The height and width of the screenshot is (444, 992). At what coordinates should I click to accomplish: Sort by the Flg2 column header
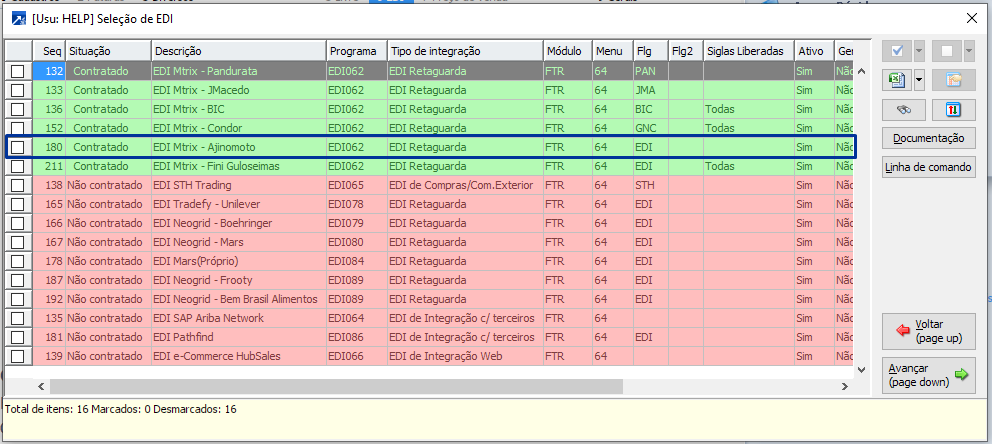click(x=686, y=51)
